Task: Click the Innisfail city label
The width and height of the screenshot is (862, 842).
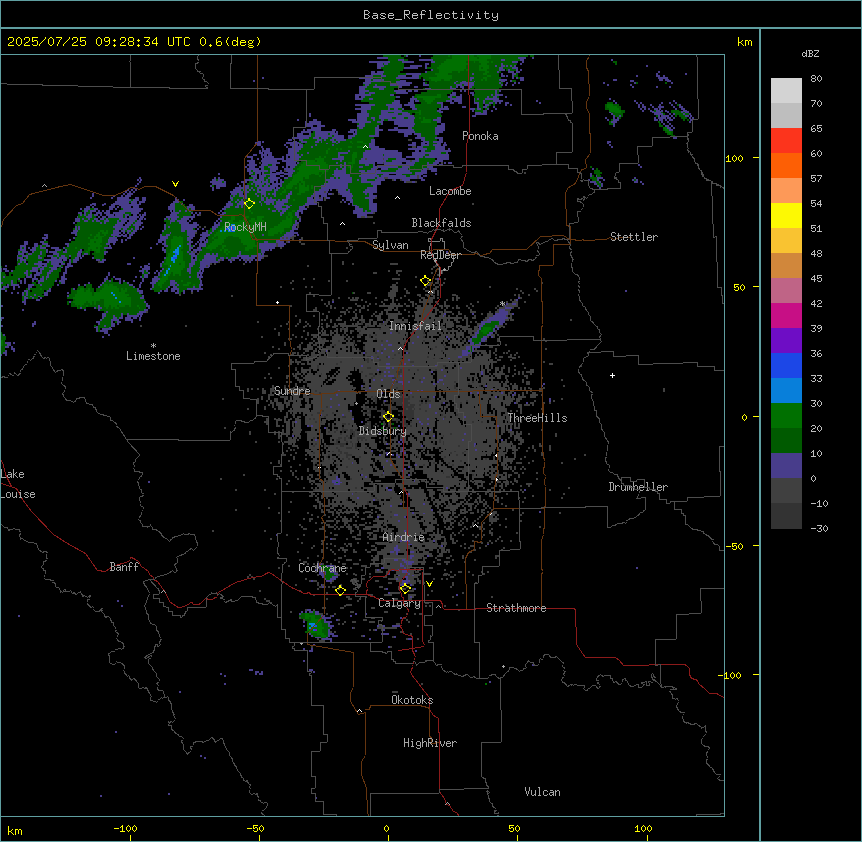Action: click(415, 326)
